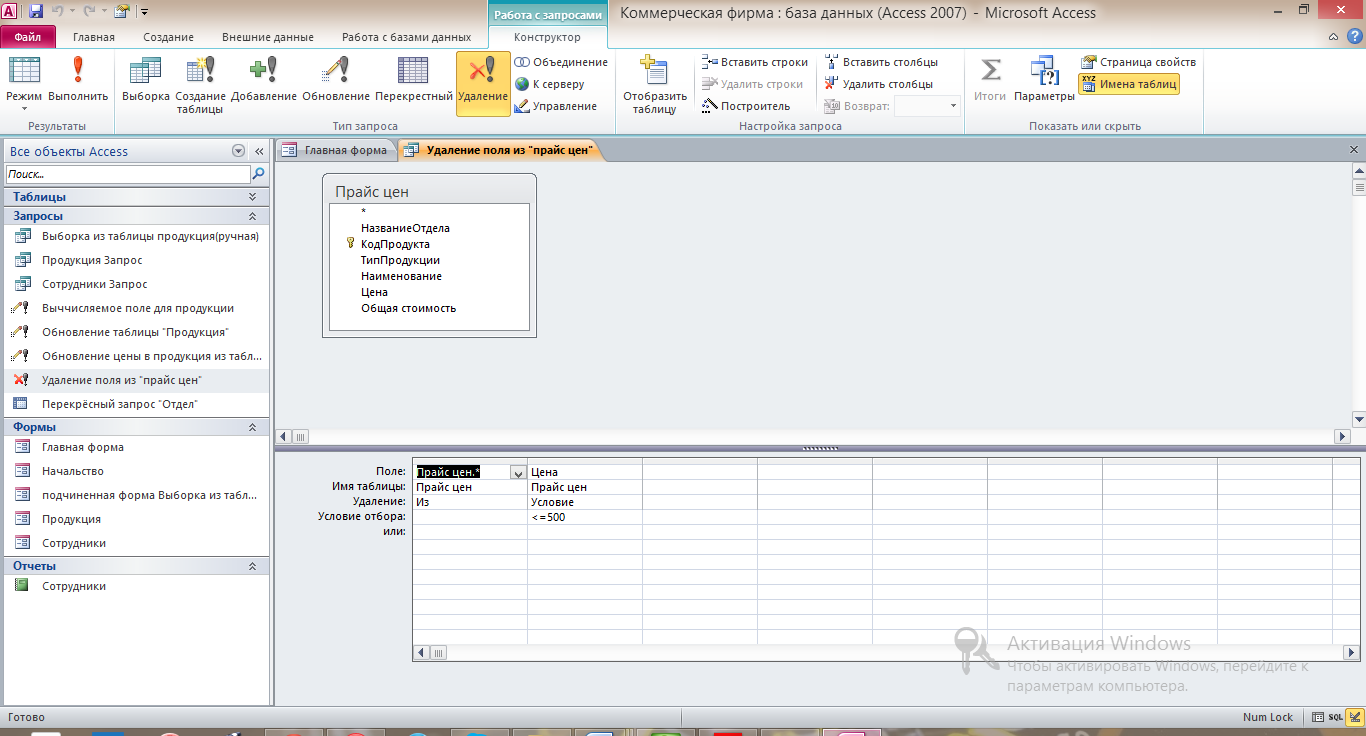Image resolution: width=1366 pixels, height=736 pixels.
Task: Open navigation pane category dropdown arrow
Action: pos(238,151)
